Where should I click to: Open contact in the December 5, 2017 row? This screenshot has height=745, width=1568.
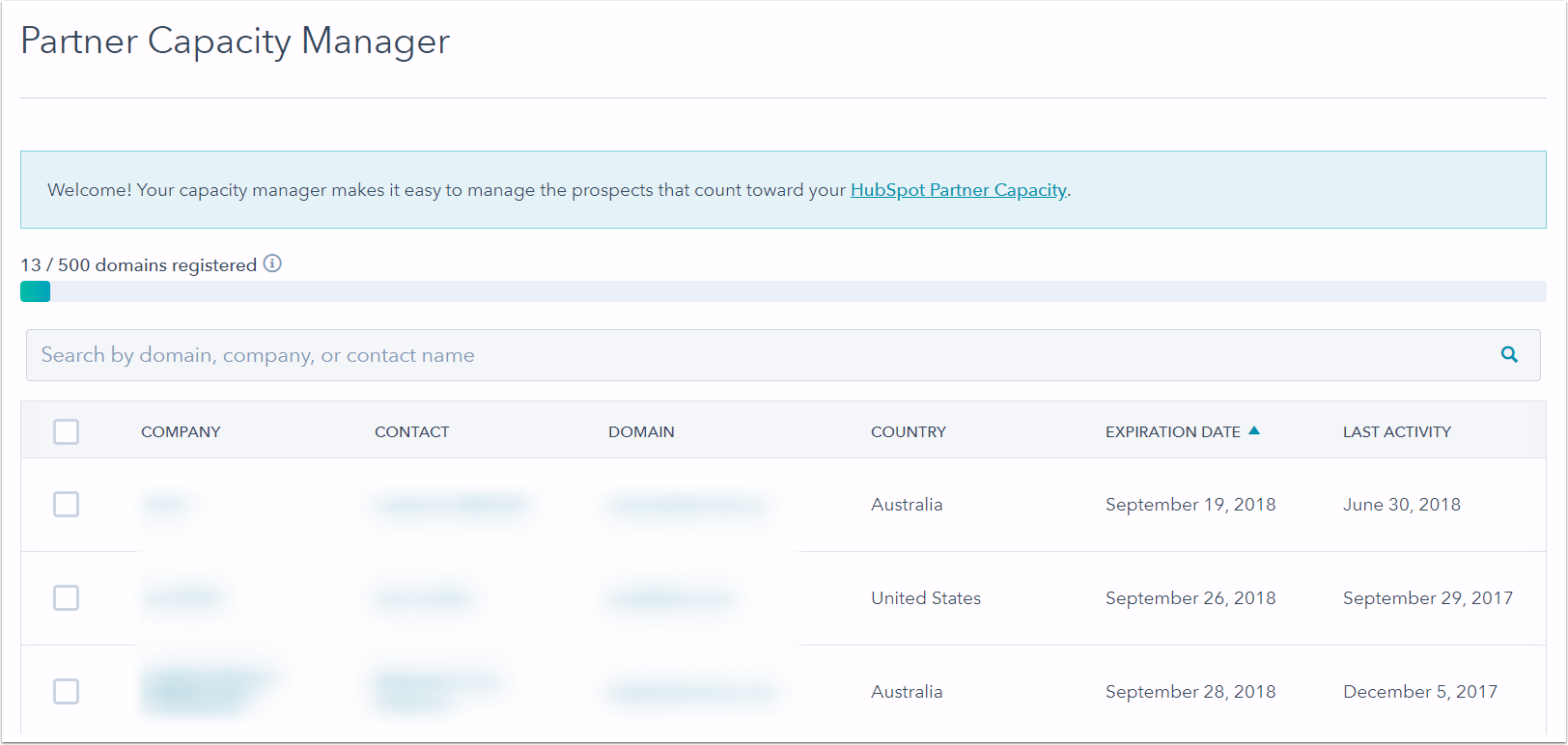(436, 691)
